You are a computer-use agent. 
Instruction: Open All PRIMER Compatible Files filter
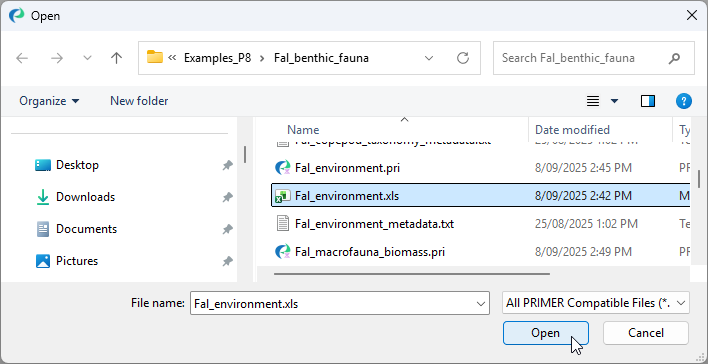(596, 303)
